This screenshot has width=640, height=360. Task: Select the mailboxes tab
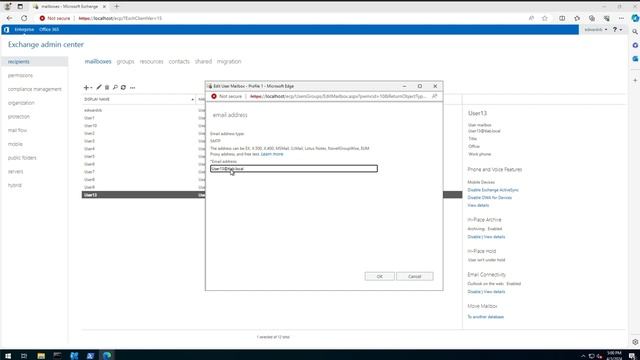click(98, 62)
